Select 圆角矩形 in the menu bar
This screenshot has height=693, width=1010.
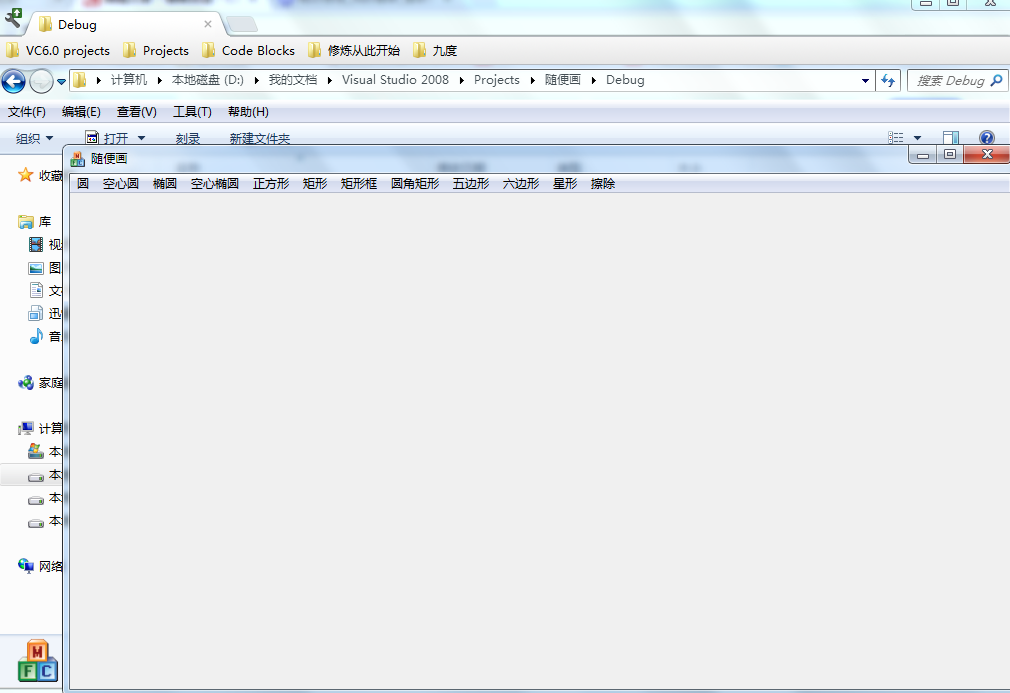(415, 184)
